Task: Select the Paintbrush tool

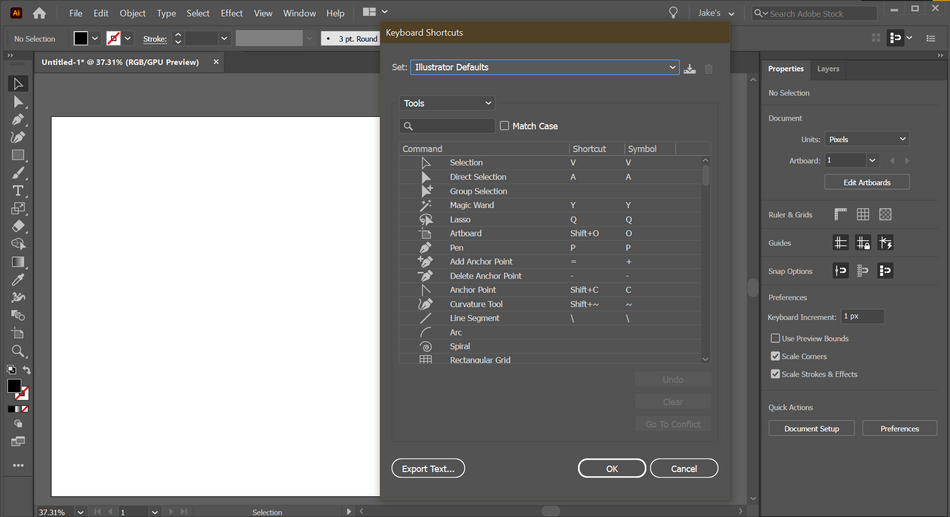Action: 18,173
